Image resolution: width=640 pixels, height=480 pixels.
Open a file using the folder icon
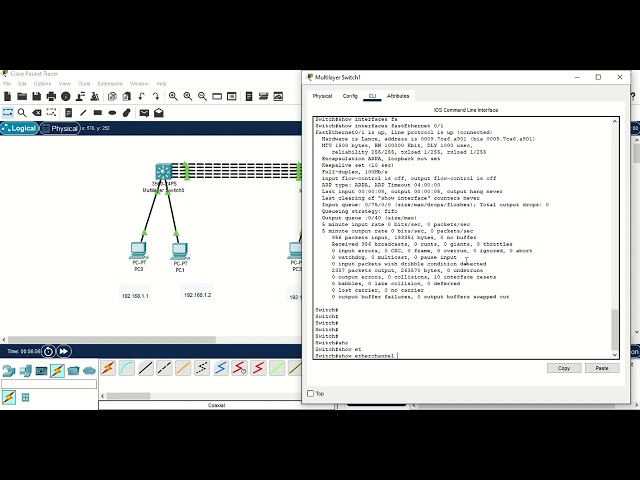22,96
